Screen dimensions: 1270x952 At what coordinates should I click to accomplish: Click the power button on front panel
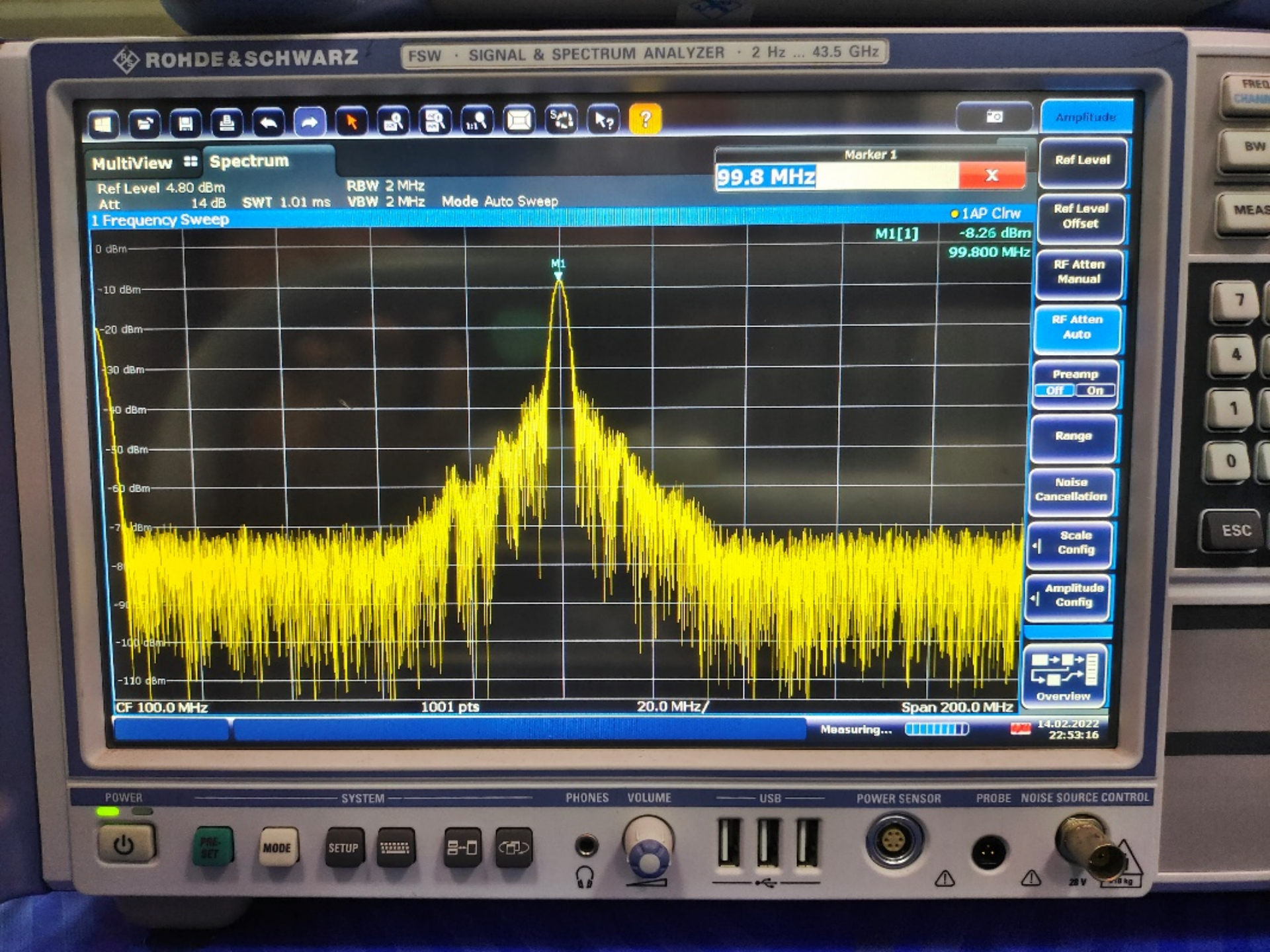124,844
